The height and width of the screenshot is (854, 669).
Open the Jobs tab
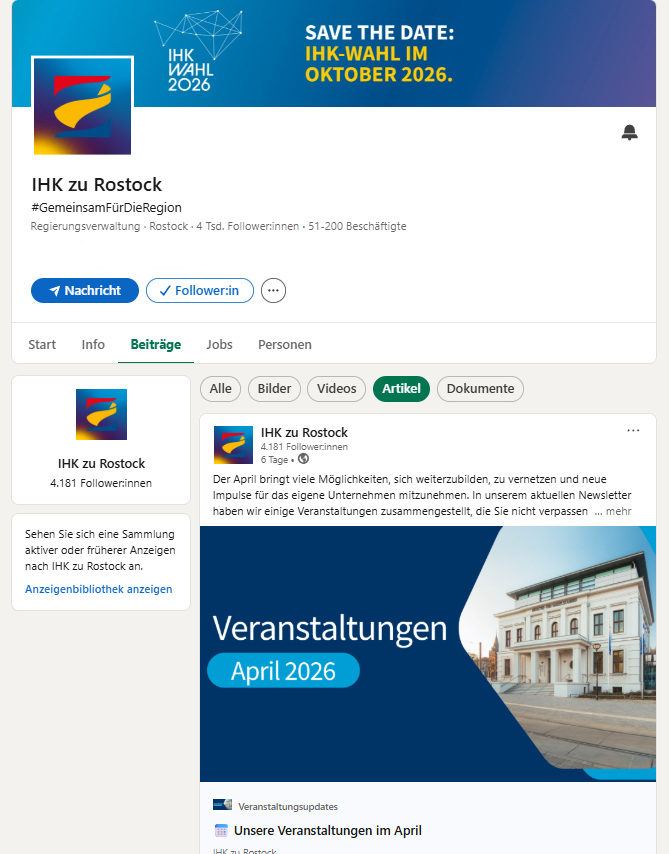tap(220, 345)
